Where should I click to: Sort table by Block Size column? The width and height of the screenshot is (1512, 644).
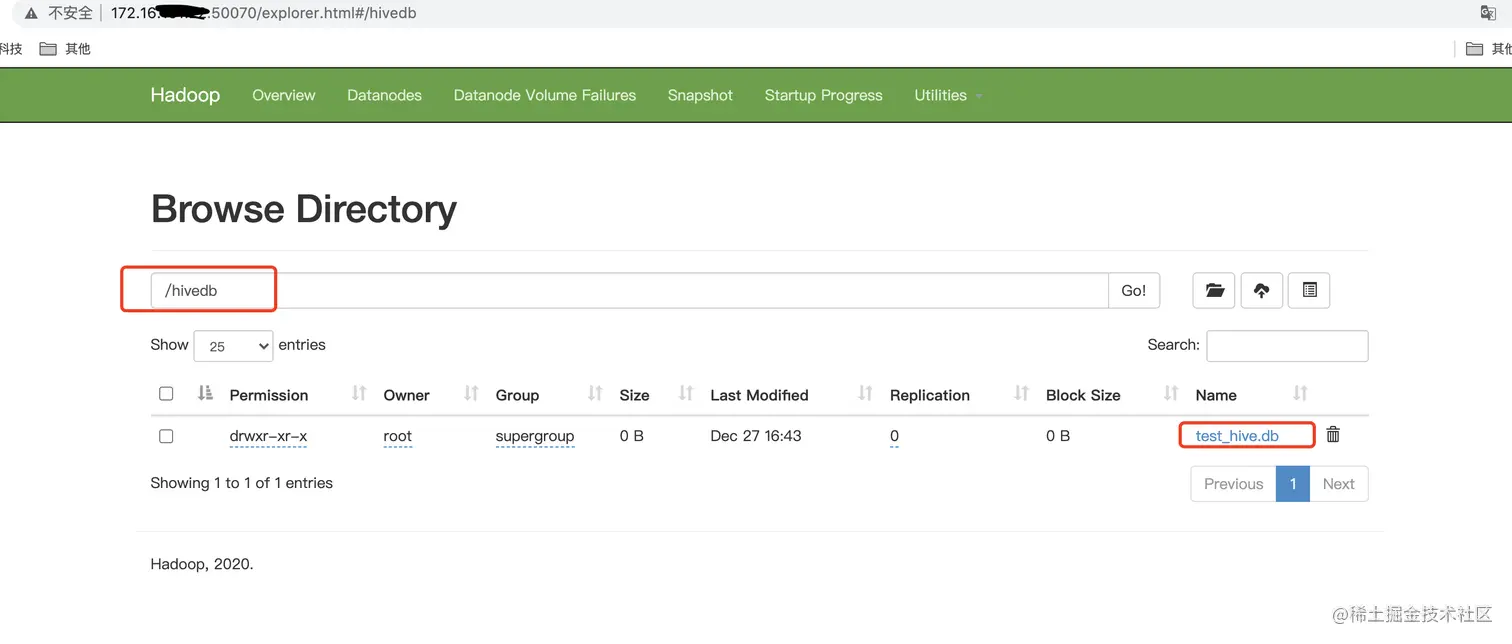tap(1083, 395)
